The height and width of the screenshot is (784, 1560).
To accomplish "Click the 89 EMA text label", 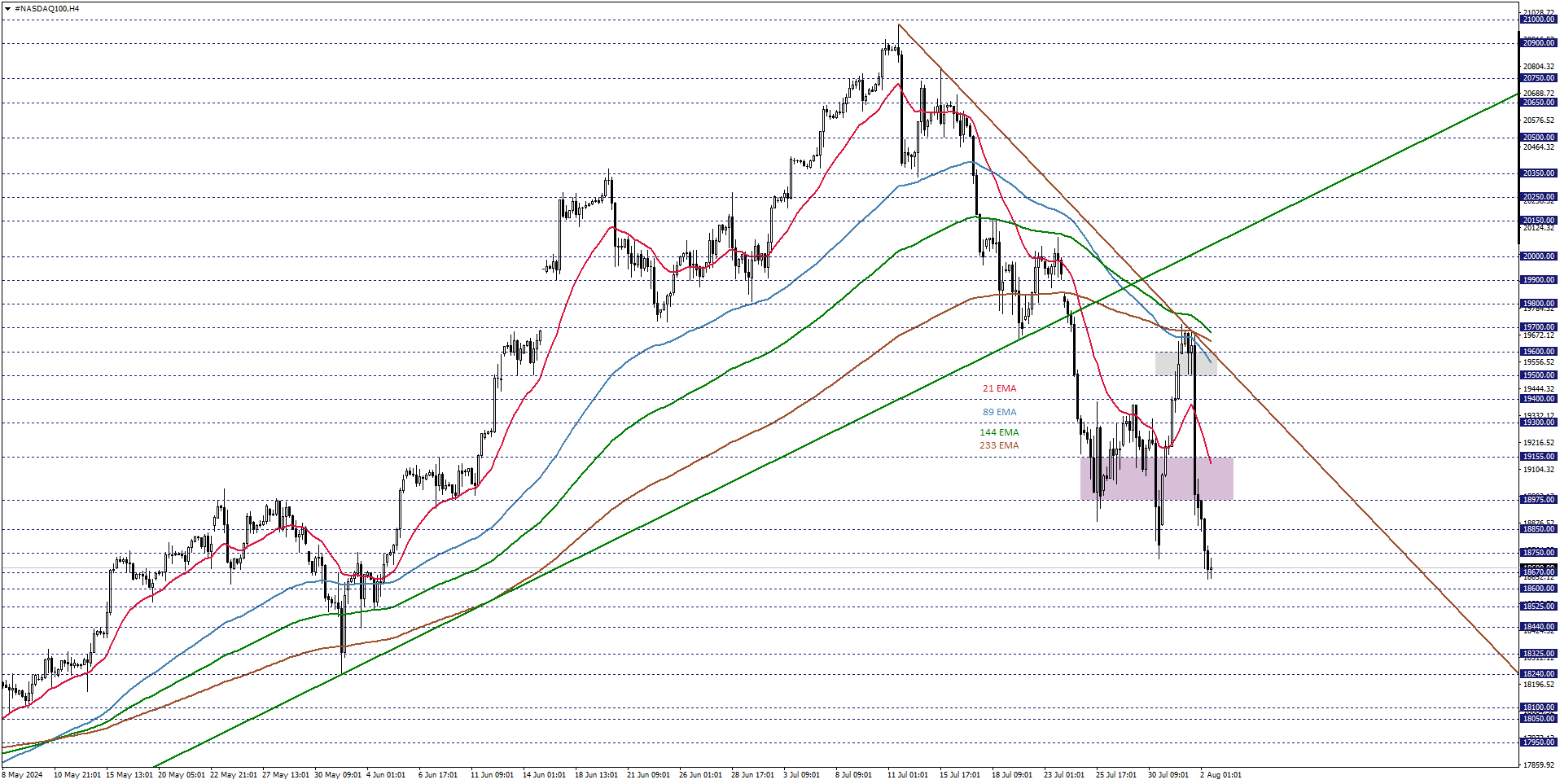I will tap(999, 413).
